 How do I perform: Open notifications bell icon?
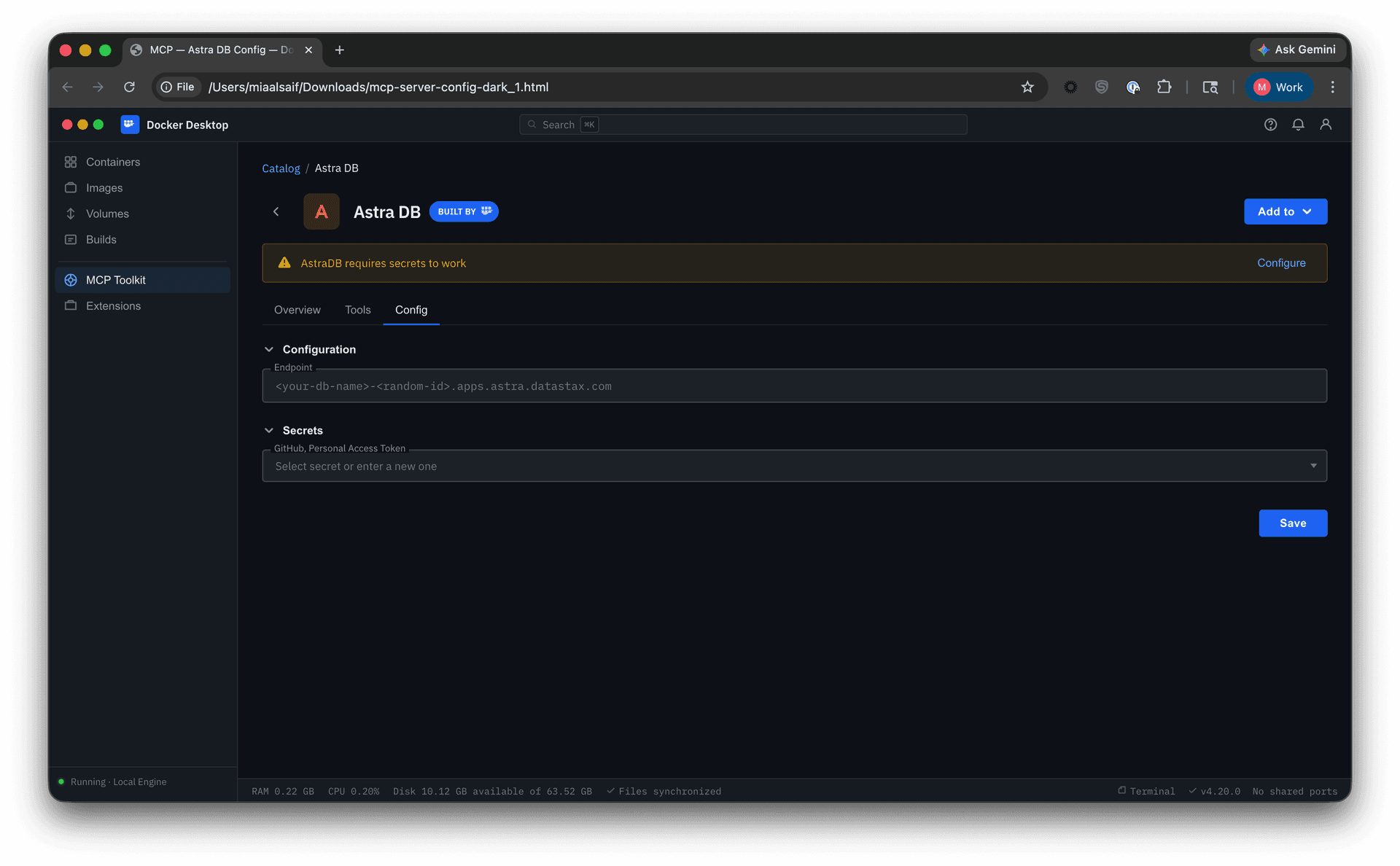pyautogui.click(x=1298, y=125)
